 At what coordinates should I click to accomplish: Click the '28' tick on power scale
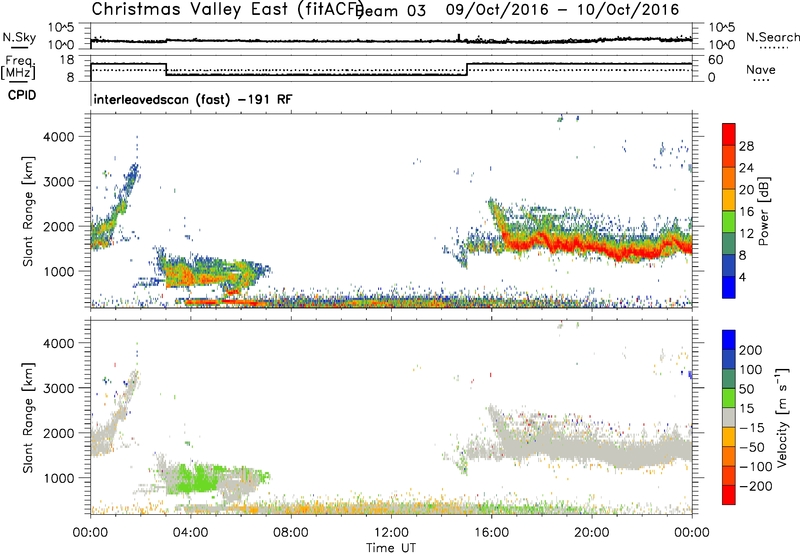746,146
